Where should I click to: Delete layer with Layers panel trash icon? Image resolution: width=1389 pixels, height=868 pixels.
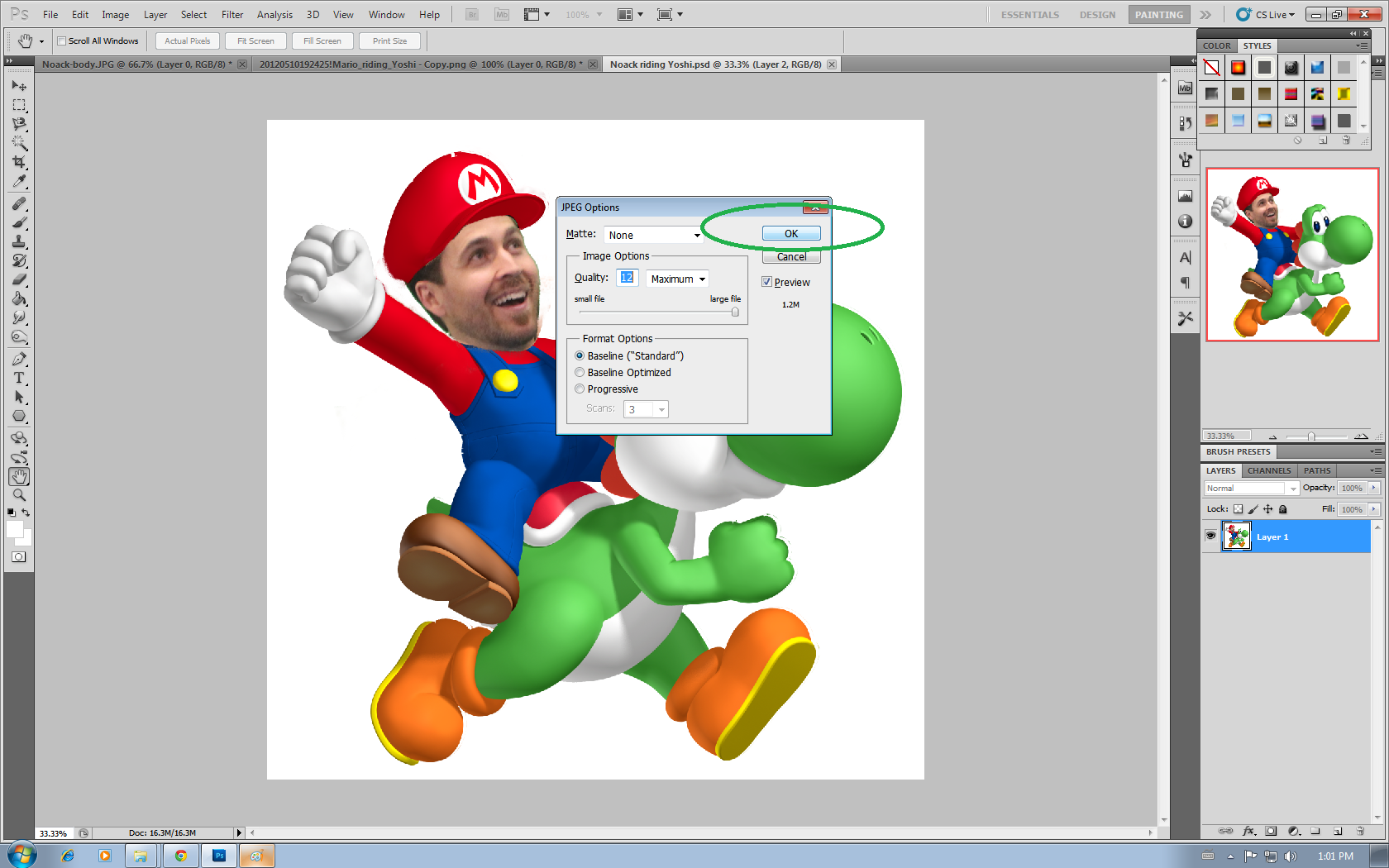(x=1360, y=831)
